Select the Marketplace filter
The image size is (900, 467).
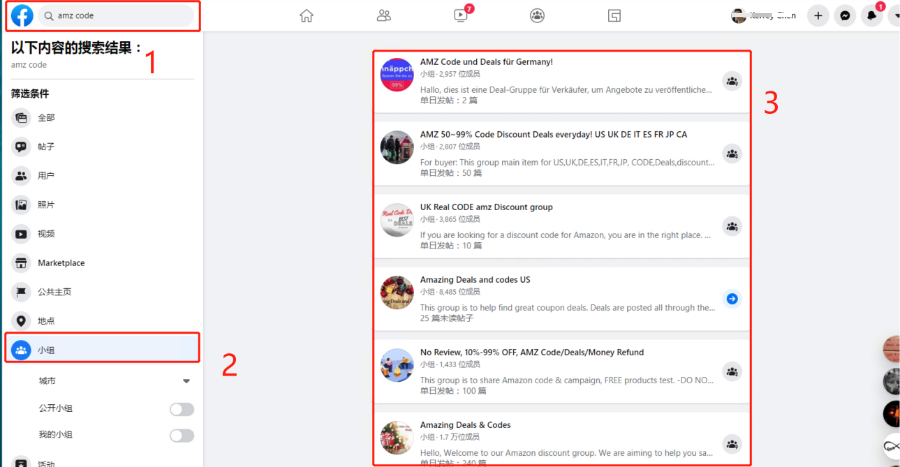pos(102,263)
